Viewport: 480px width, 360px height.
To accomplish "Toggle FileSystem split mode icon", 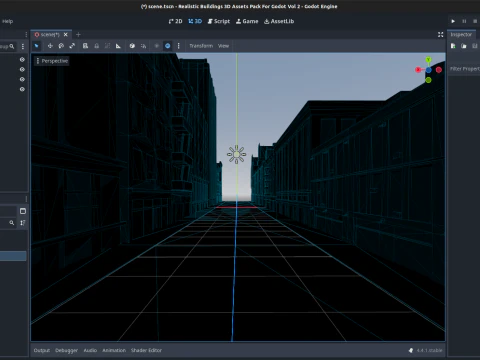I will pos(23,211).
